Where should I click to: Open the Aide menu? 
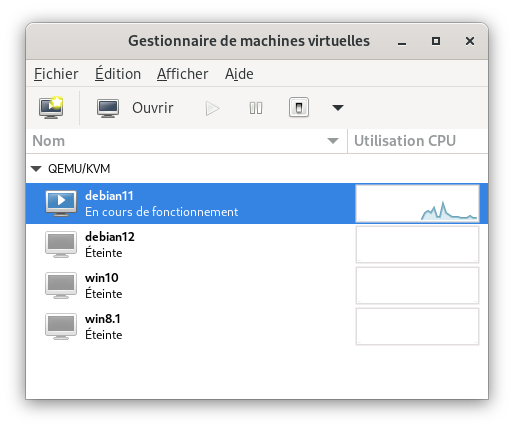(239, 74)
